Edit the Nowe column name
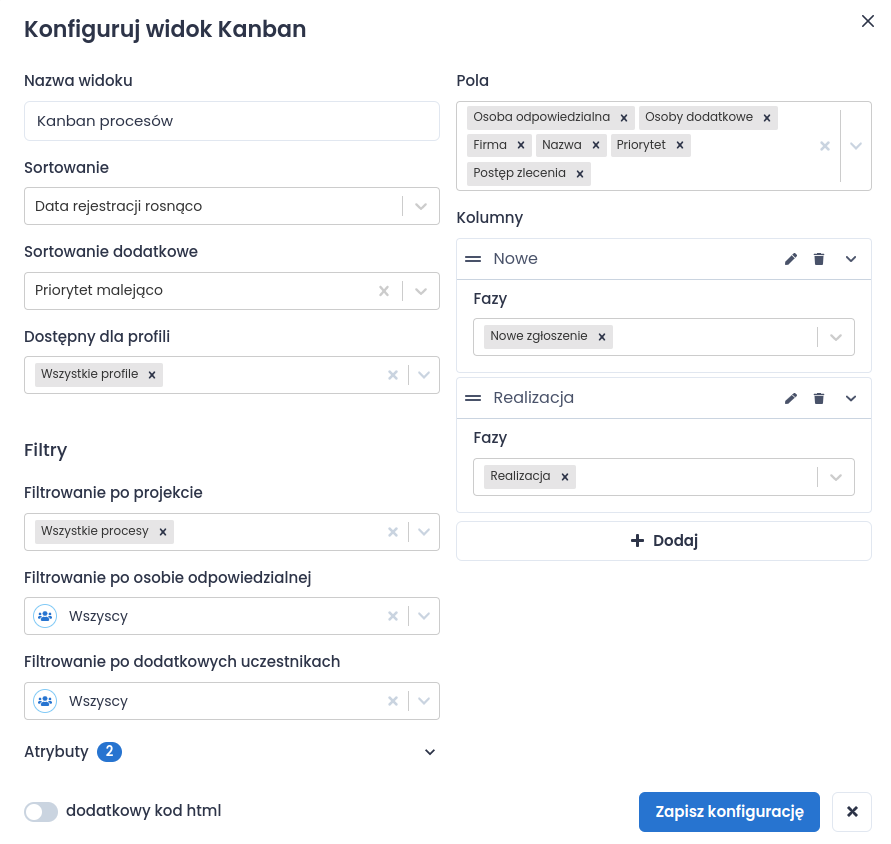Screen dimensions: 891x844 pos(791,259)
